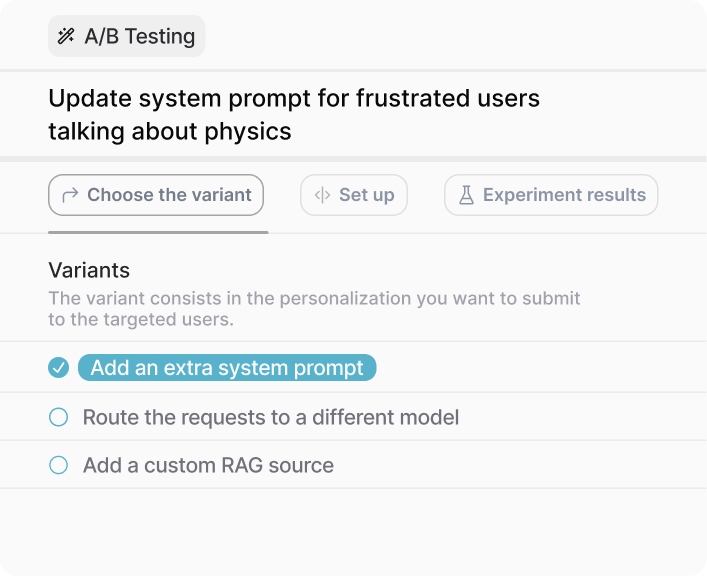Screen dimensions: 707x576
Task: Click the magic wand icon beside A/B Testing
Action: pyautogui.click(x=67, y=37)
